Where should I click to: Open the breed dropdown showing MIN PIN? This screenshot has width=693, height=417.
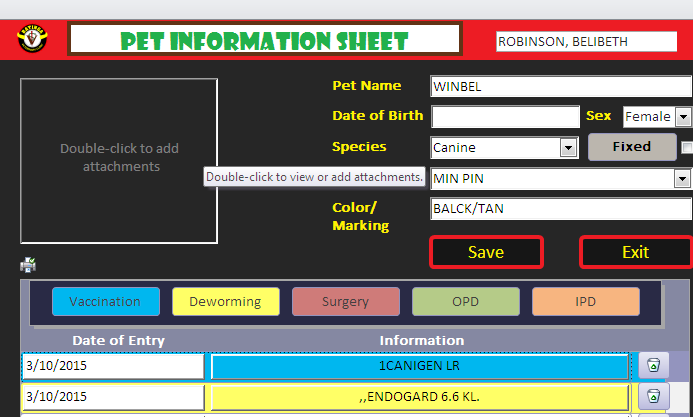(682, 179)
